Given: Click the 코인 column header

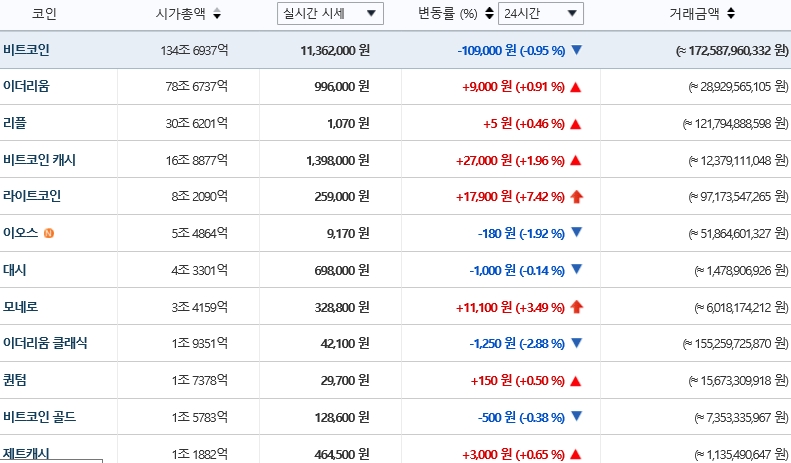Looking at the screenshot, I should (44, 14).
